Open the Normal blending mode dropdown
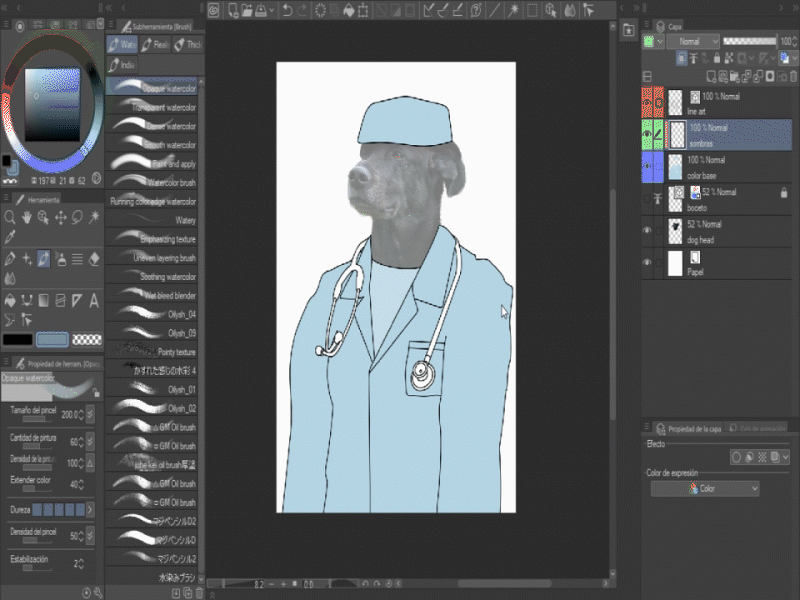Viewport: 800px width, 600px height. (x=693, y=42)
